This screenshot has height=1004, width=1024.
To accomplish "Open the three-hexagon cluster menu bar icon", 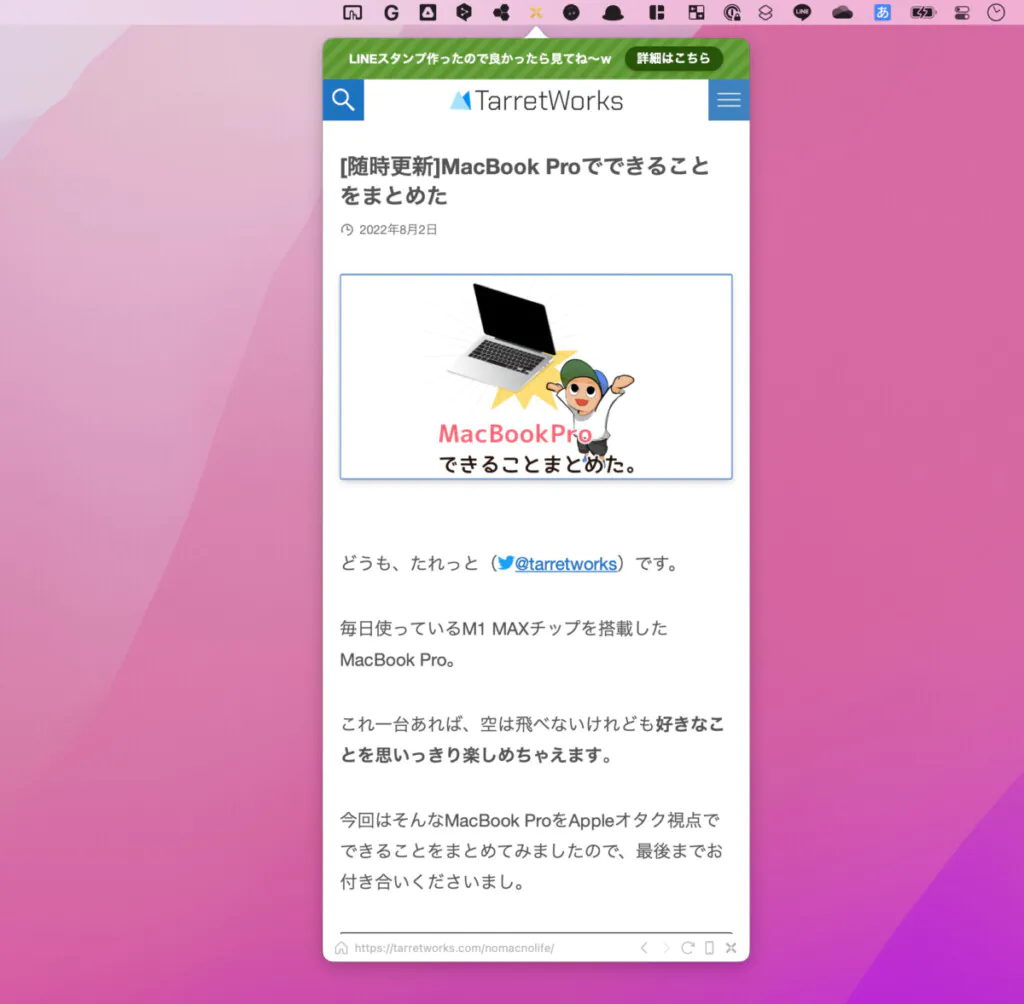I will tap(501, 12).
